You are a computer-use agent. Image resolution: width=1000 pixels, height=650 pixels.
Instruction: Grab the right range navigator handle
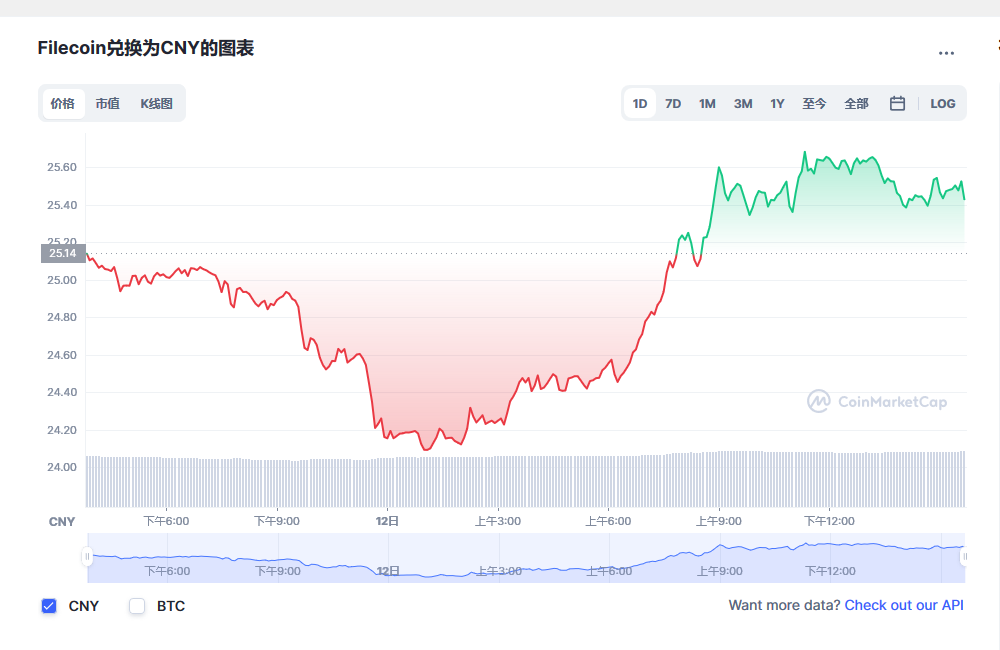click(x=965, y=557)
